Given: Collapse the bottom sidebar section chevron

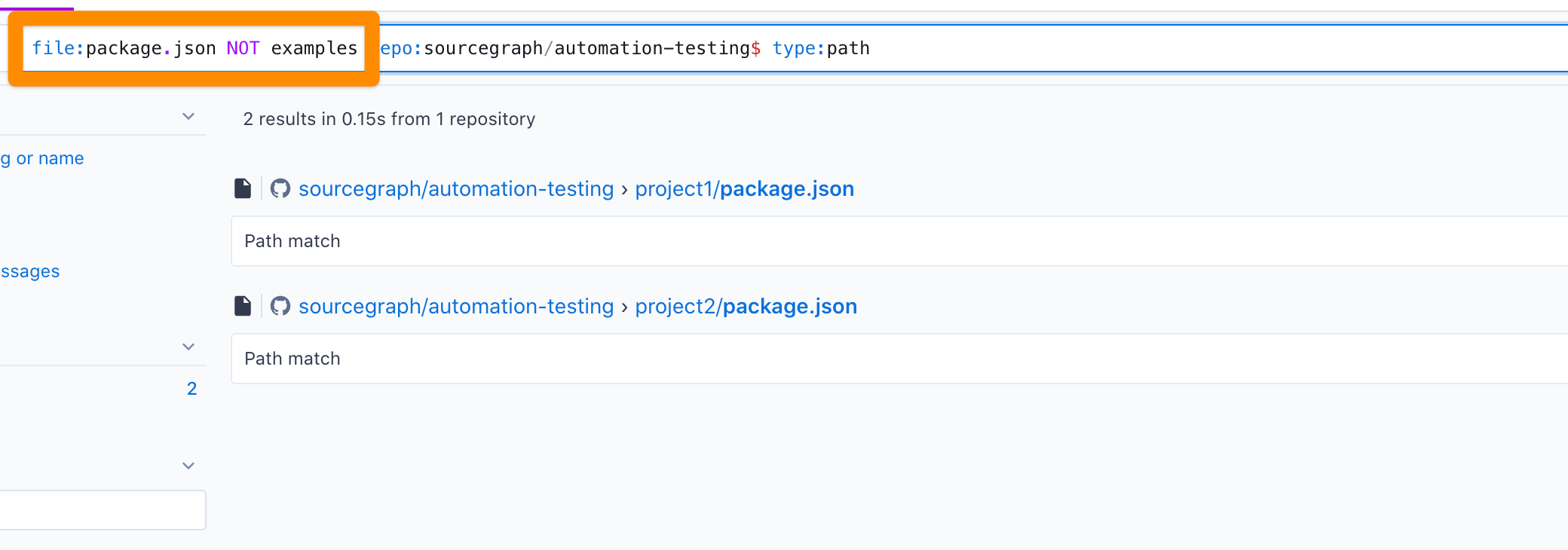Looking at the screenshot, I should click(x=188, y=466).
